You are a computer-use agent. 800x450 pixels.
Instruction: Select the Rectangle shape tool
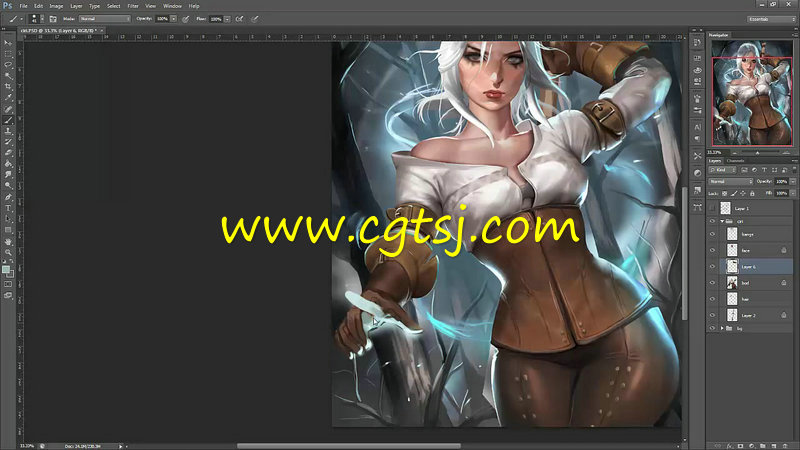coord(8,230)
